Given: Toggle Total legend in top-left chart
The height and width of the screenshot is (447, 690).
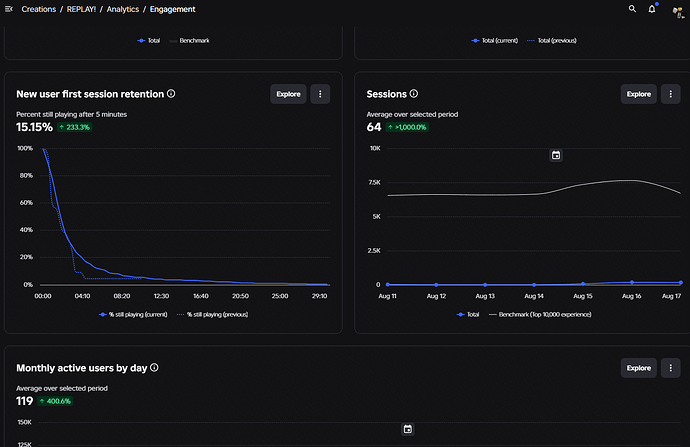Looking at the screenshot, I should point(149,40).
